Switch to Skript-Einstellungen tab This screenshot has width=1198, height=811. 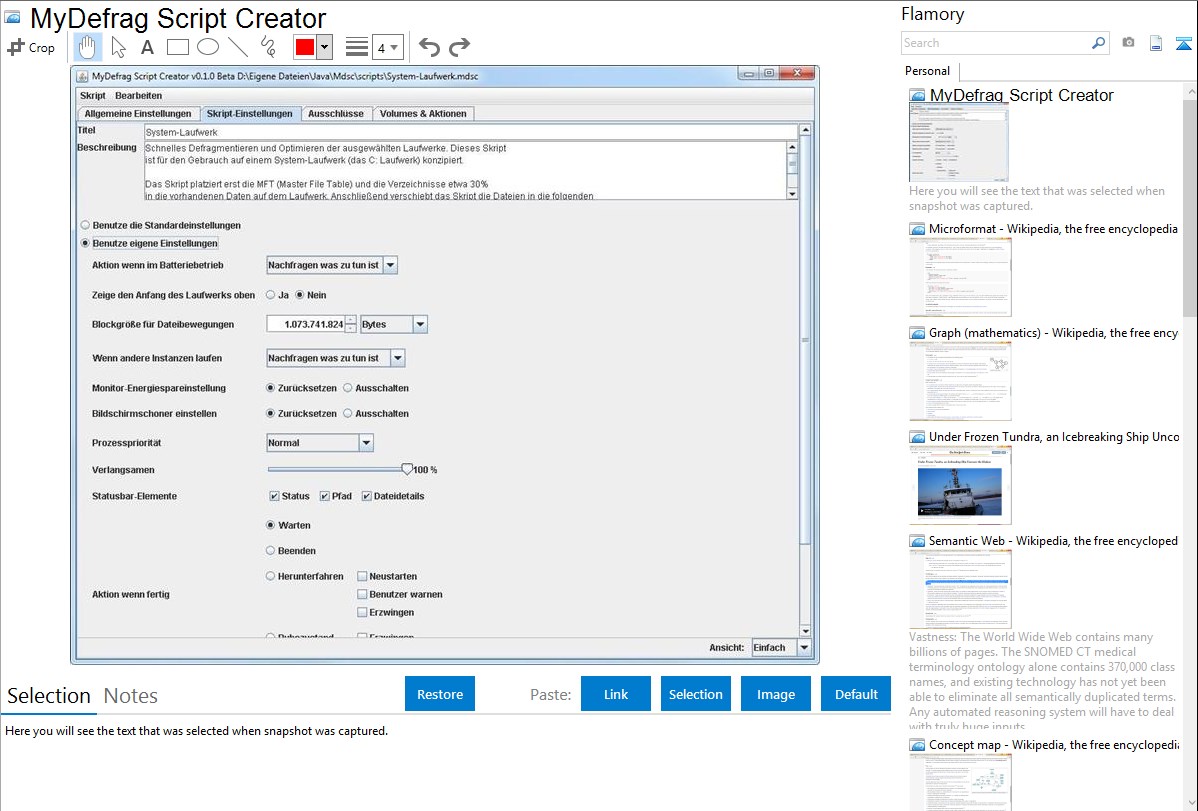click(x=249, y=114)
